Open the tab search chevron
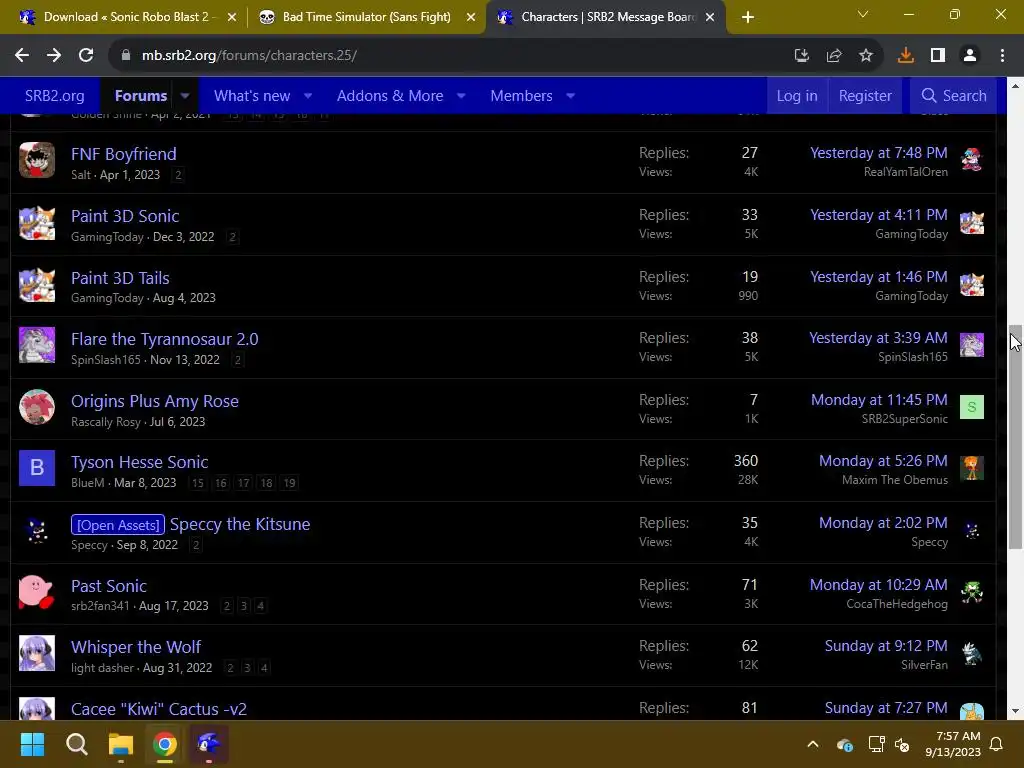This screenshot has width=1024, height=768. [x=863, y=14]
